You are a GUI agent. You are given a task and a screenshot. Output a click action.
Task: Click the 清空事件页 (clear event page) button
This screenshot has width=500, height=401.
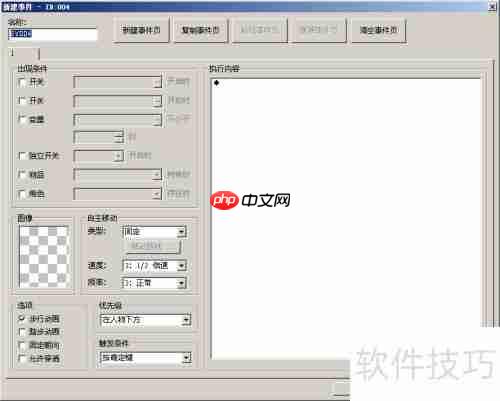coord(378,30)
